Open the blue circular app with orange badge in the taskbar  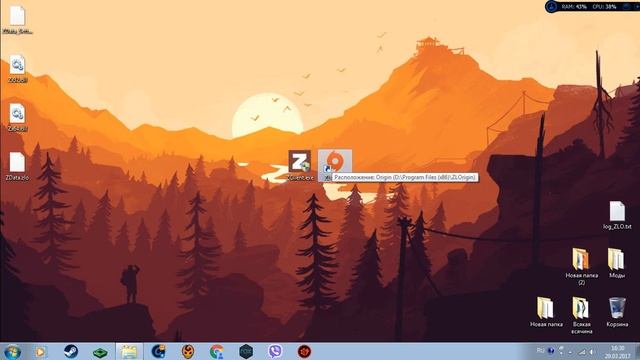[158, 351]
